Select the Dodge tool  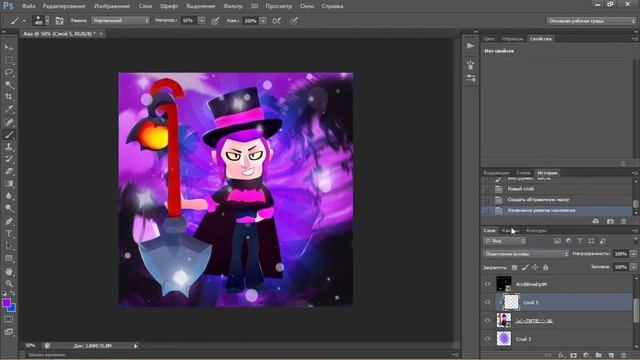tap(9, 208)
